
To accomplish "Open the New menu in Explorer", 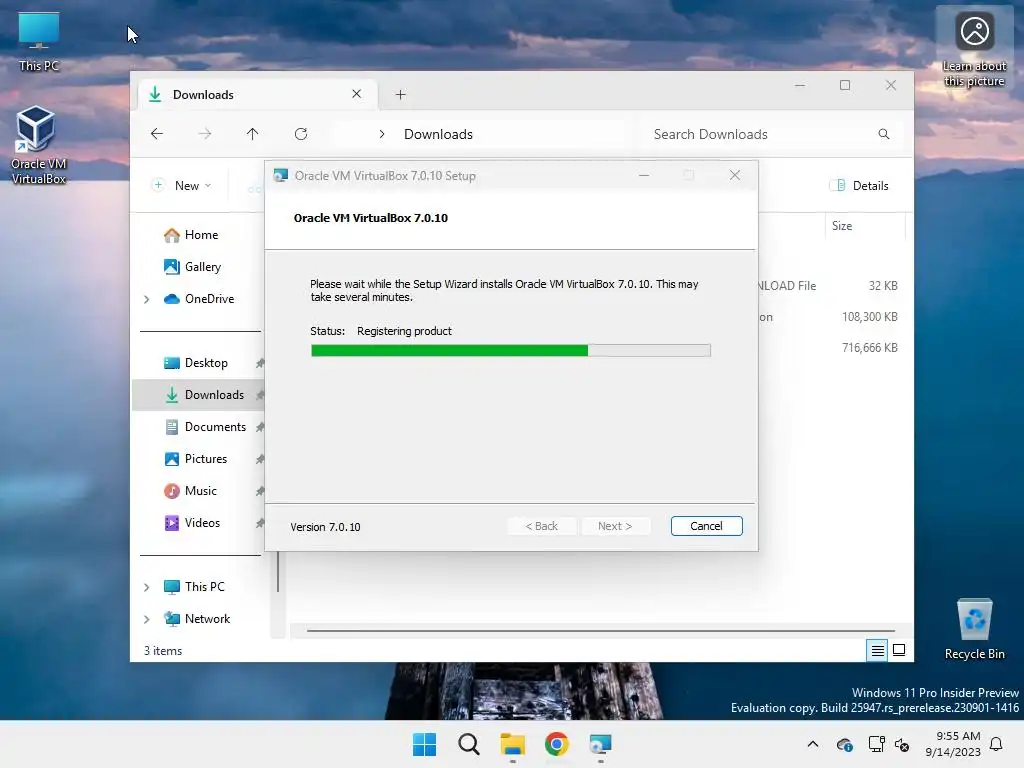I will tap(182, 185).
